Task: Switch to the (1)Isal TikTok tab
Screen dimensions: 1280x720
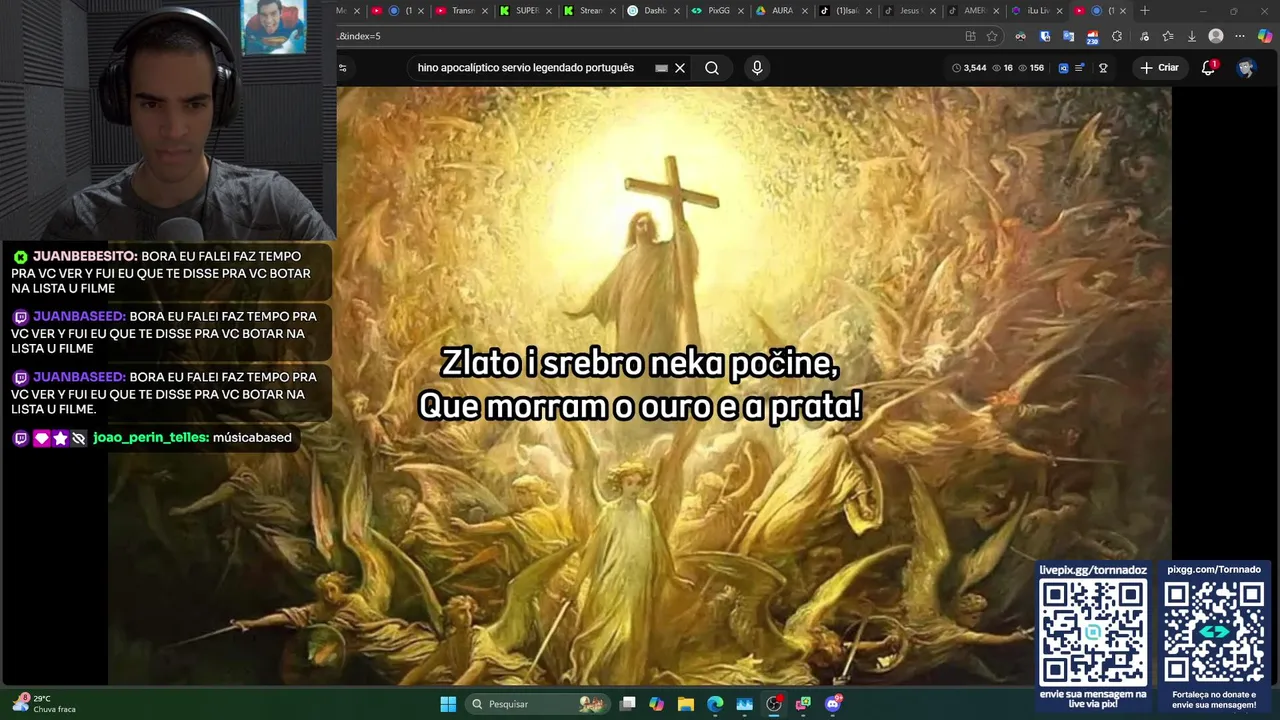Action: [x=846, y=11]
